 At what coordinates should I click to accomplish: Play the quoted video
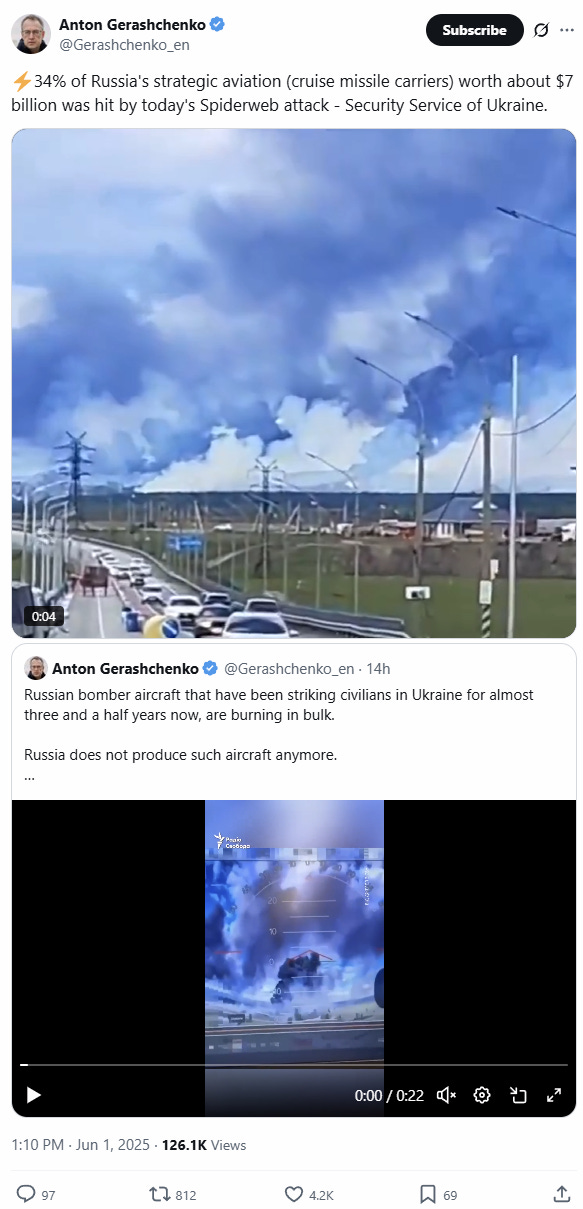(x=33, y=1095)
